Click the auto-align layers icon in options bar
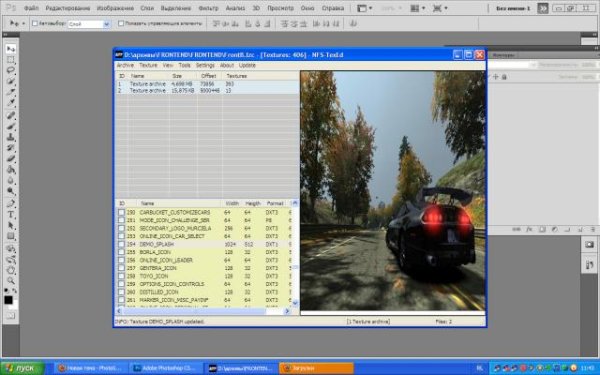Image resolution: width=600 pixels, height=375 pixels. click(x=353, y=24)
